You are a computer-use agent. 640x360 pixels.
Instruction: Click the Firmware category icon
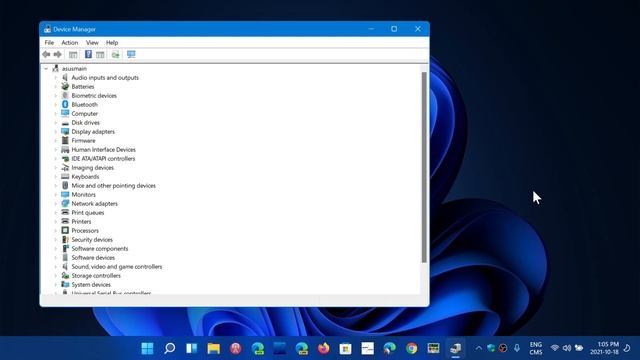coord(65,140)
